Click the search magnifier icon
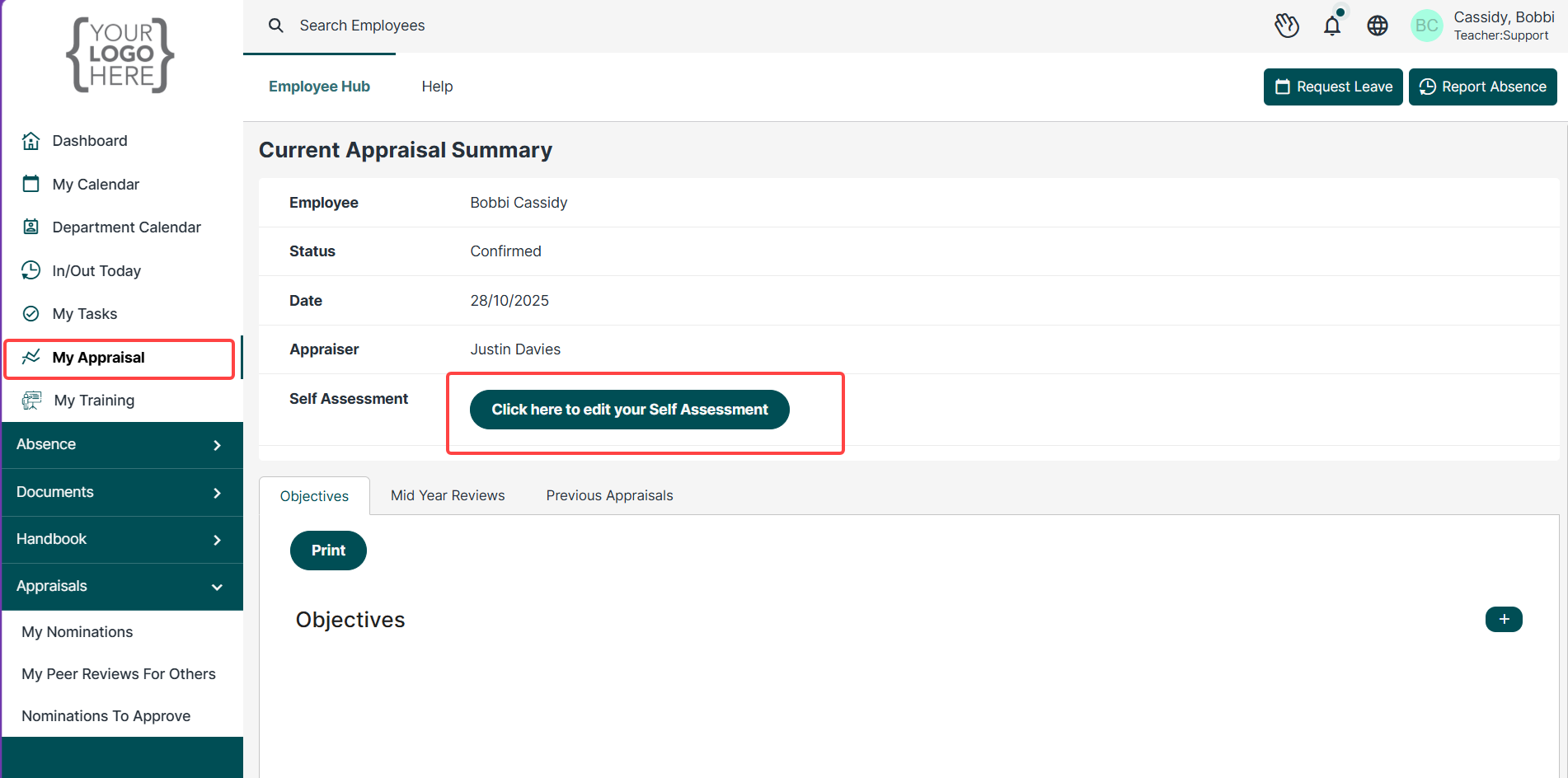Viewport: 1568px width, 778px height. 276,26
